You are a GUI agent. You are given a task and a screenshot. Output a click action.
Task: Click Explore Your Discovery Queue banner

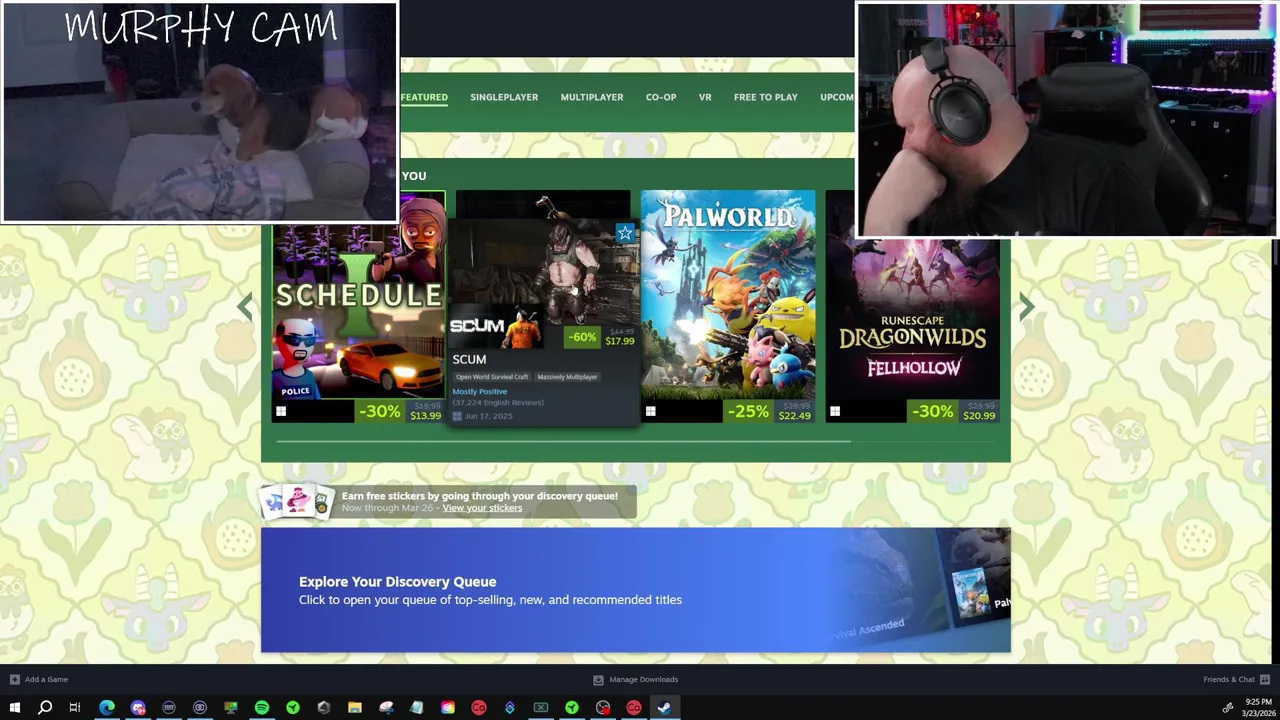[x=636, y=590]
